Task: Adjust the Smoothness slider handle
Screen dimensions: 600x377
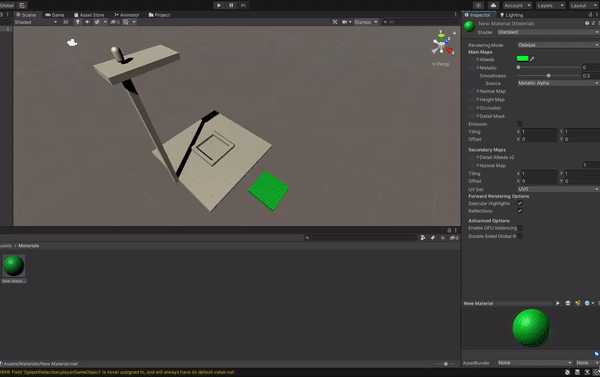Action: (548, 76)
